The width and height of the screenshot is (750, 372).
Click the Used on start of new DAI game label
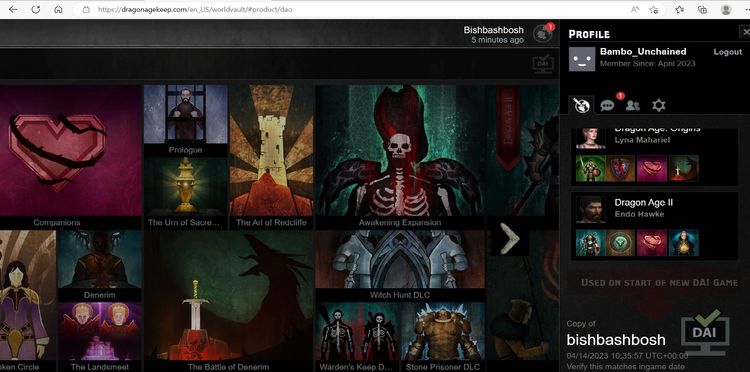[659, 283]
